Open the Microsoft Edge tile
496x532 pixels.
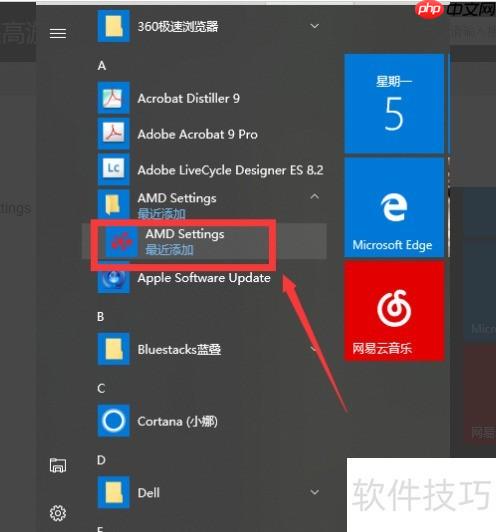coord(394,207)
